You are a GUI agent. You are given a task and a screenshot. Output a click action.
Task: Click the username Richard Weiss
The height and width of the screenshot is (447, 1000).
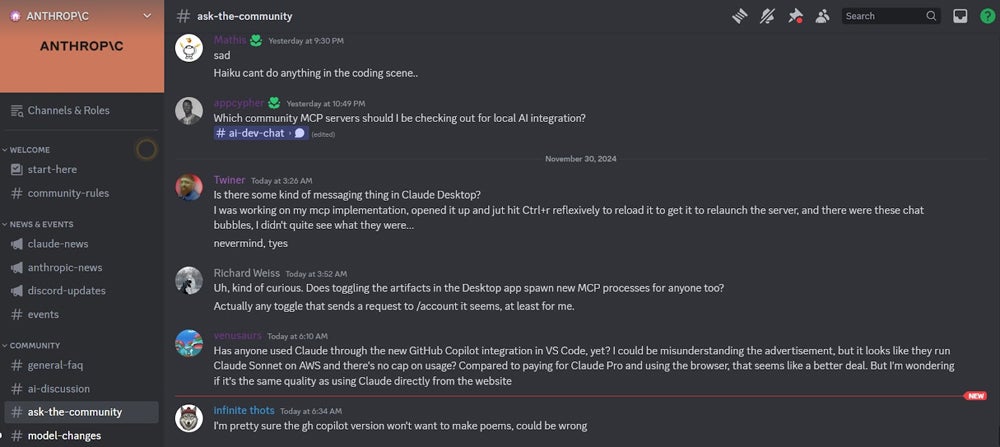pos(246,273)
